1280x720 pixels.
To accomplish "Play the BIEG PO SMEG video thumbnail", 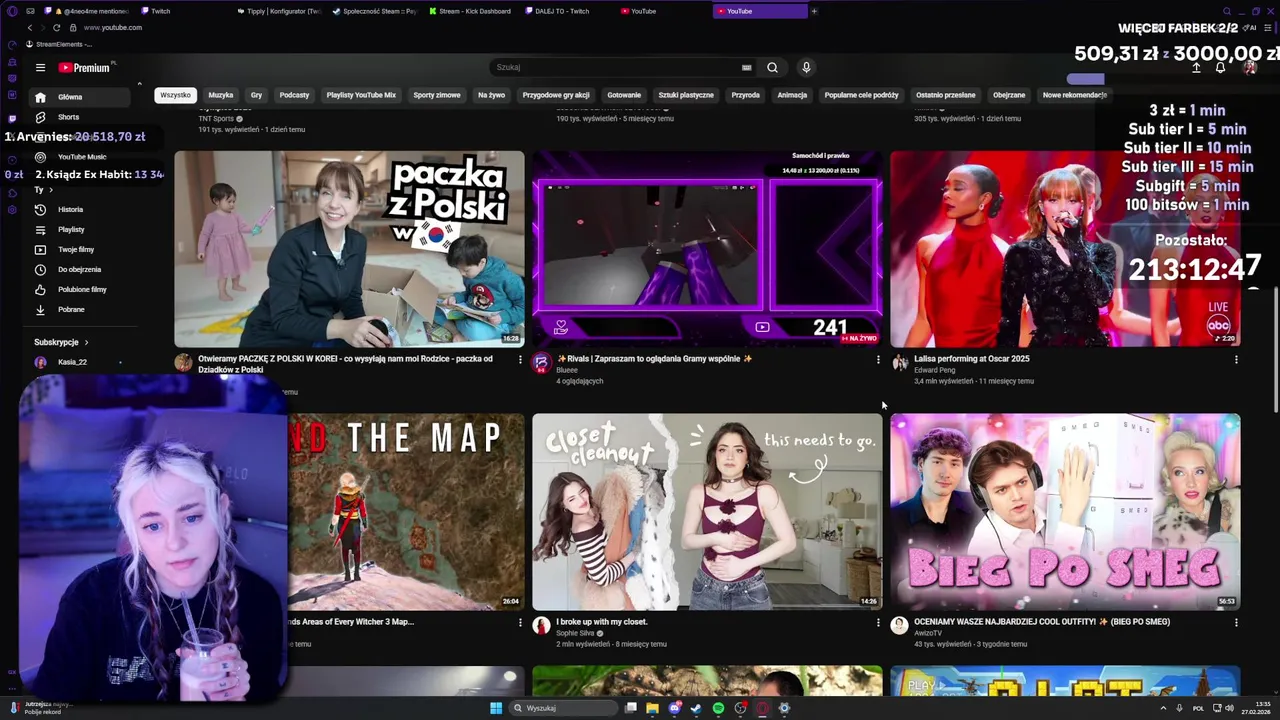I will [x=1065, y=512].
